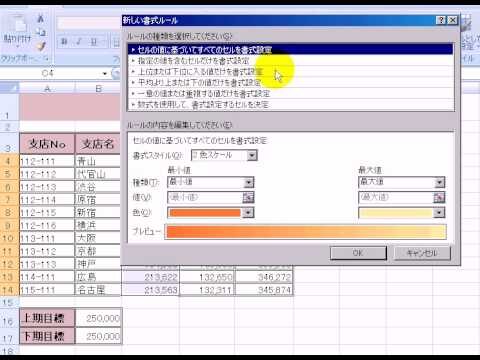
Task: Select rule 数式を使用して書式設定するセルを決定
Action: tap(290, 105)
